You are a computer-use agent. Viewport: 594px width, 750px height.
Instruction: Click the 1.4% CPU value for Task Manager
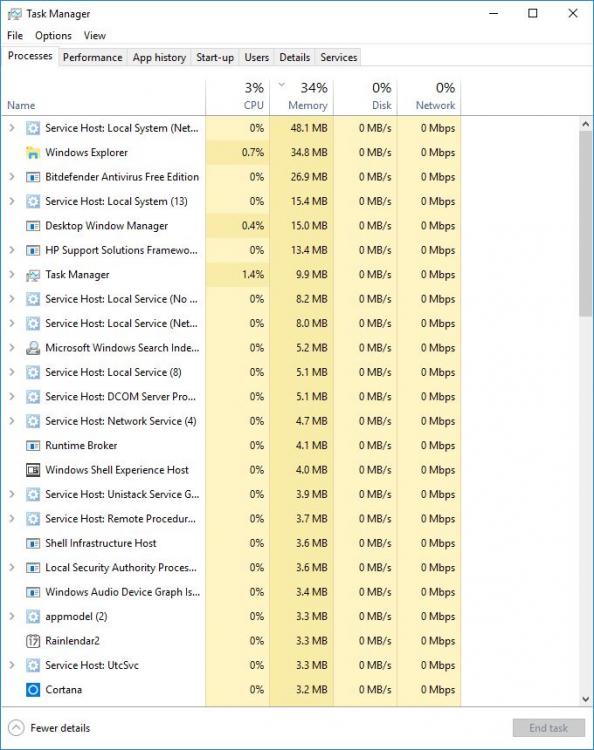point(253,275)
